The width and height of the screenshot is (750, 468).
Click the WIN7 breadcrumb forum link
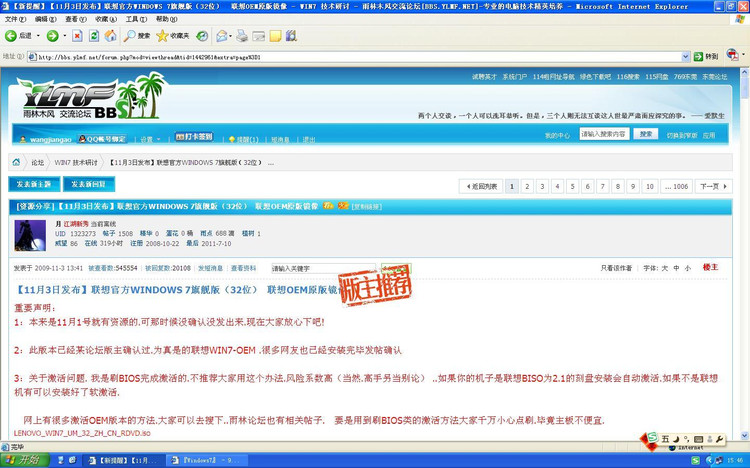[x=76, y=162]
